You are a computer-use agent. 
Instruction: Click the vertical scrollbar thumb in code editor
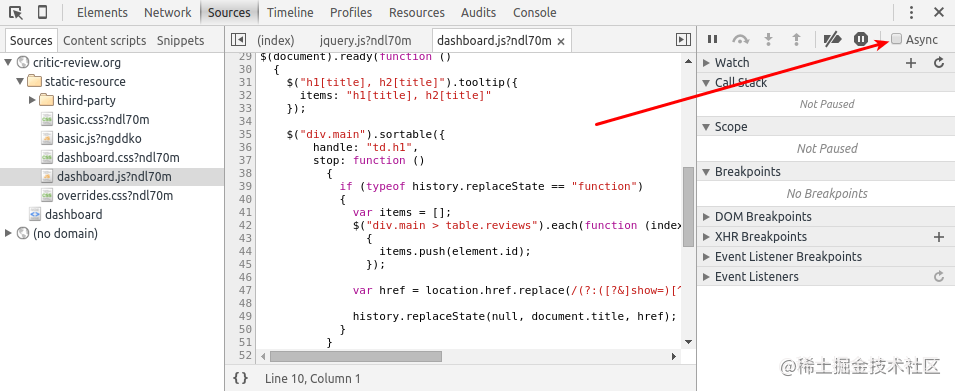[688, 206]
